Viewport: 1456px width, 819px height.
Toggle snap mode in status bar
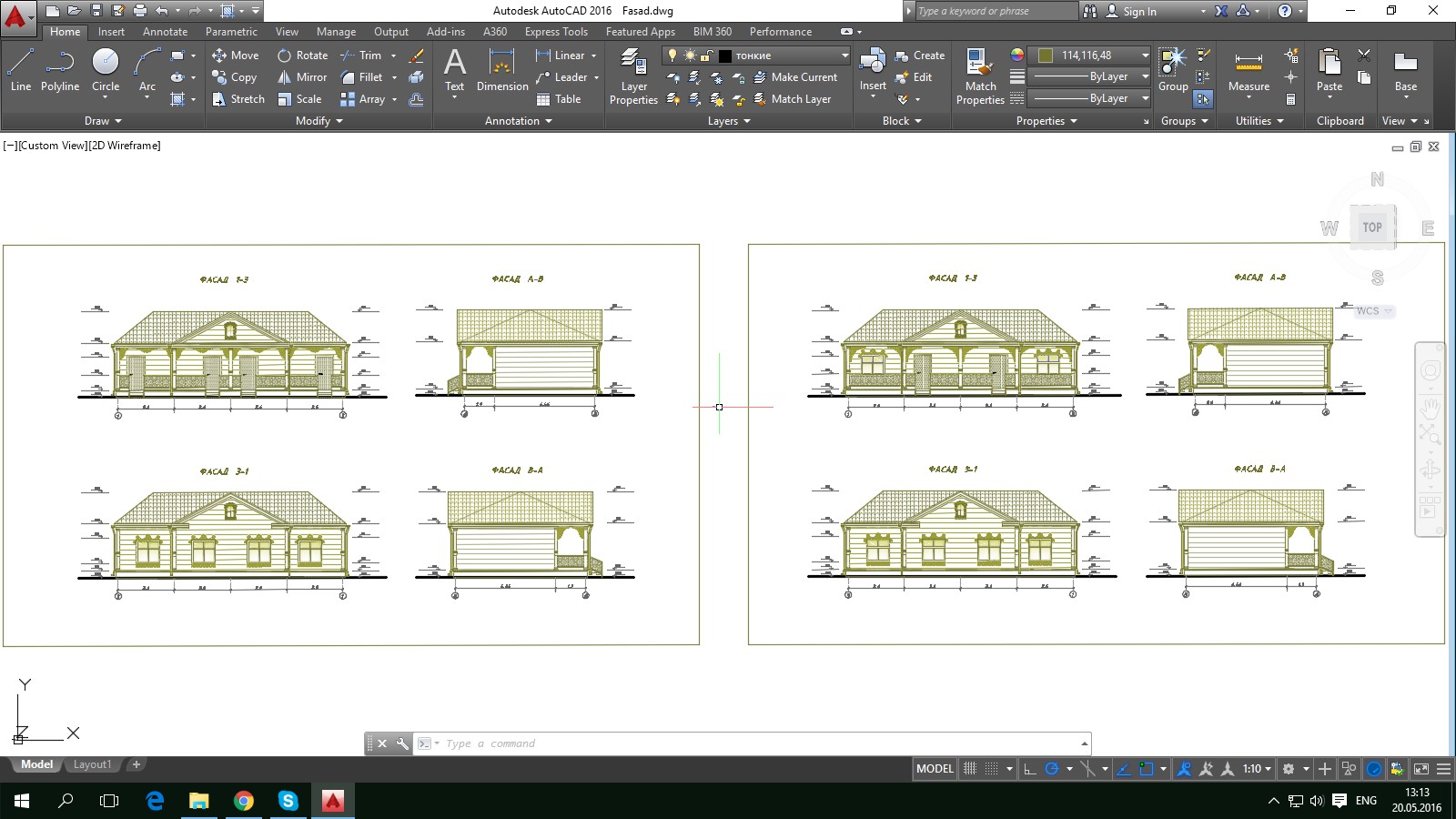[992, 769]
